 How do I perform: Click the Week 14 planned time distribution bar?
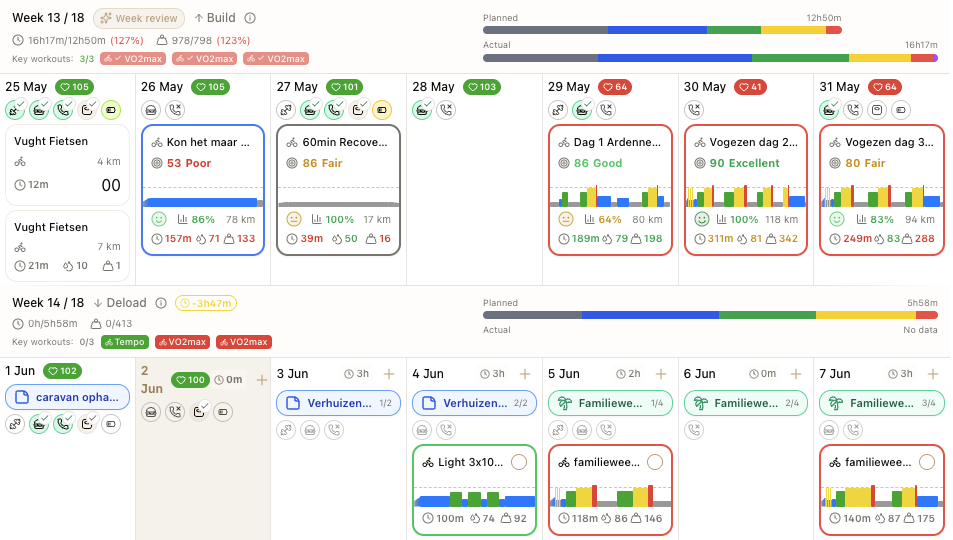click(x=710, y=315)
